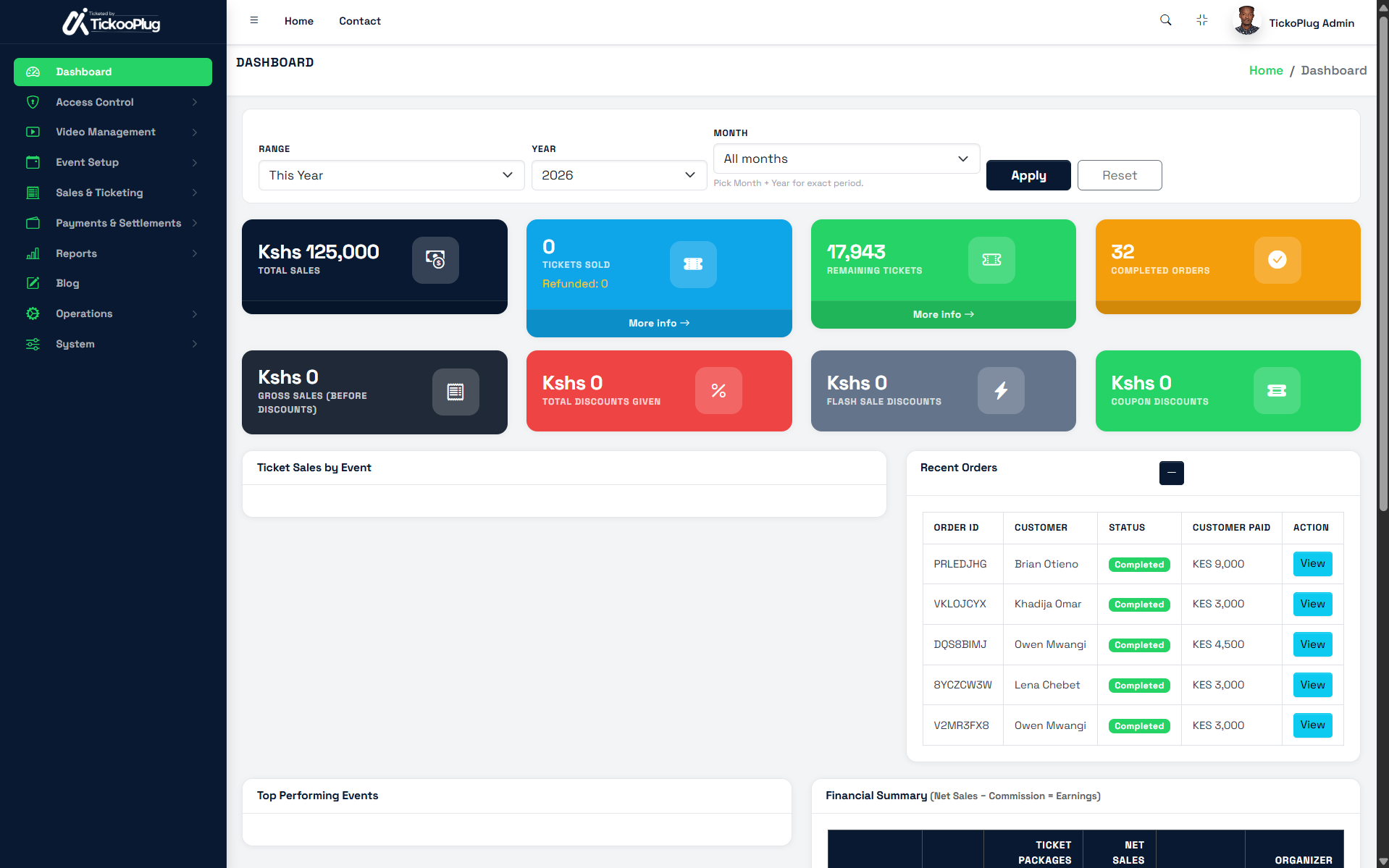This screenshot has width=1389, height=868.
Task: Select the Event Setup calendar icon
Action: tap(33, 162)
